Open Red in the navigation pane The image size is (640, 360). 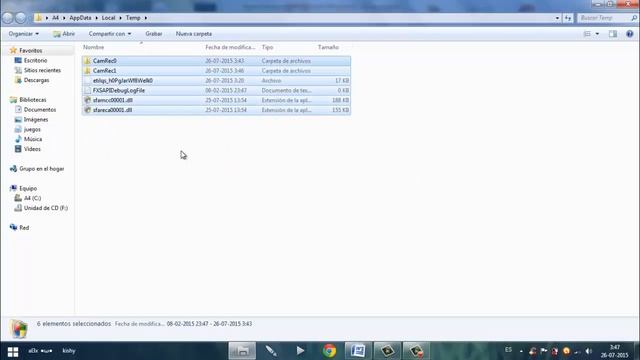(x=24, y=227)
